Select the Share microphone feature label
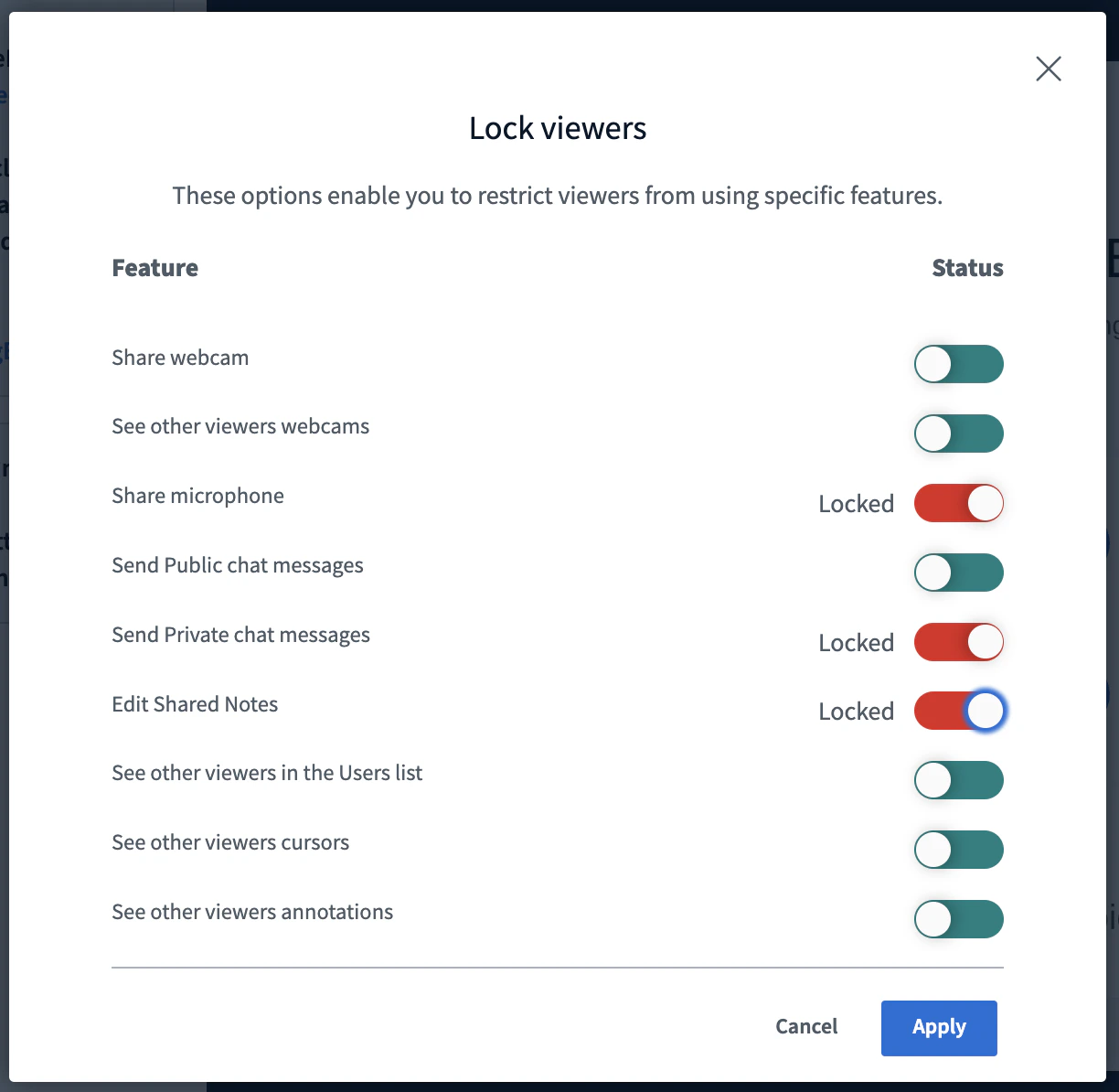 [x=197, y=496]
